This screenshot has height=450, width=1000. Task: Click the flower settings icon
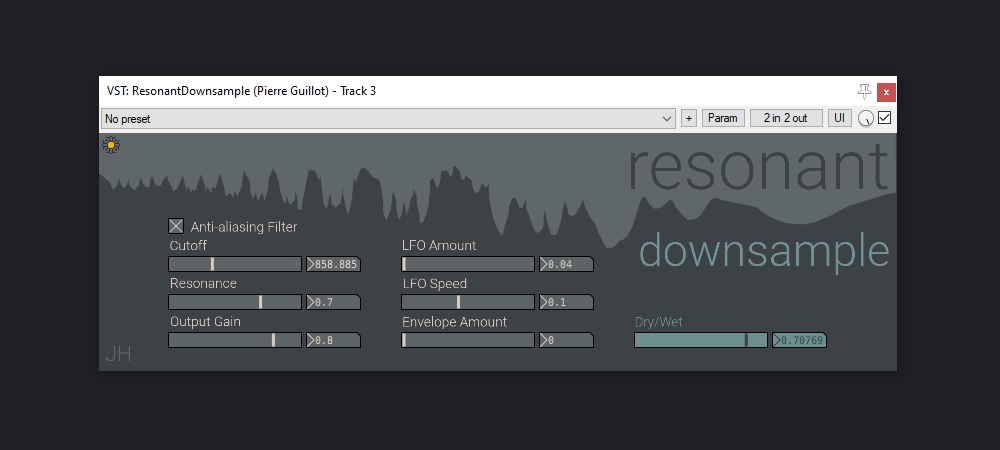[x=111, y=145]
